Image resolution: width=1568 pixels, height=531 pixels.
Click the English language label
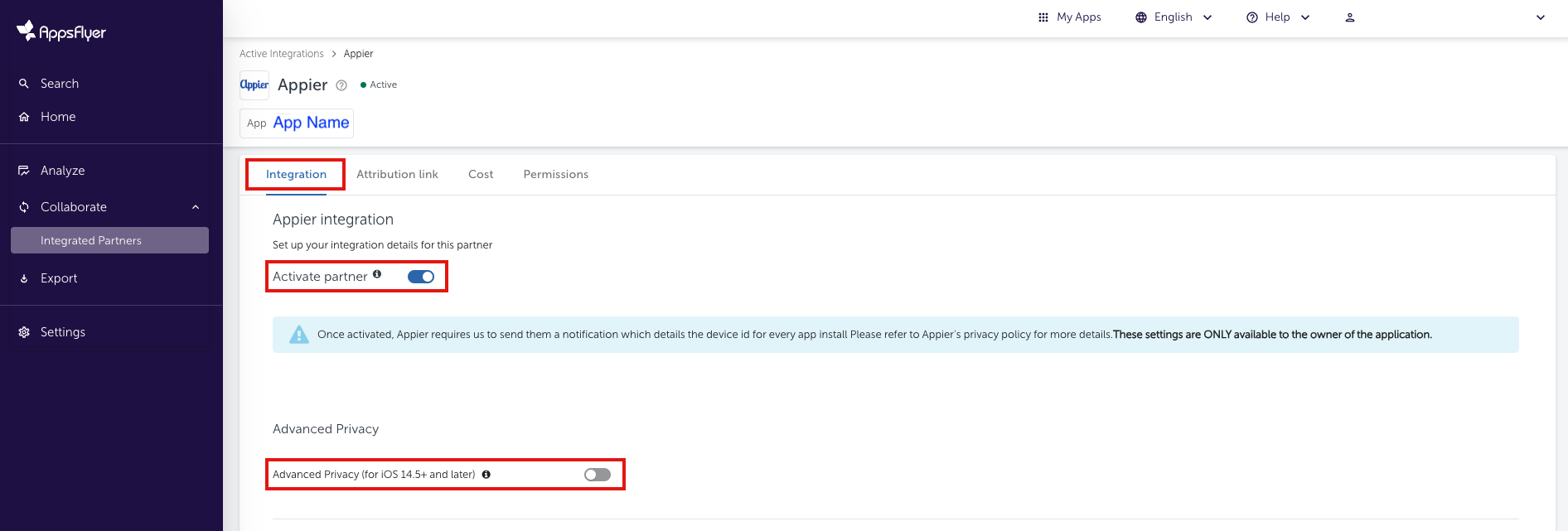click(x=1174, y=17)
